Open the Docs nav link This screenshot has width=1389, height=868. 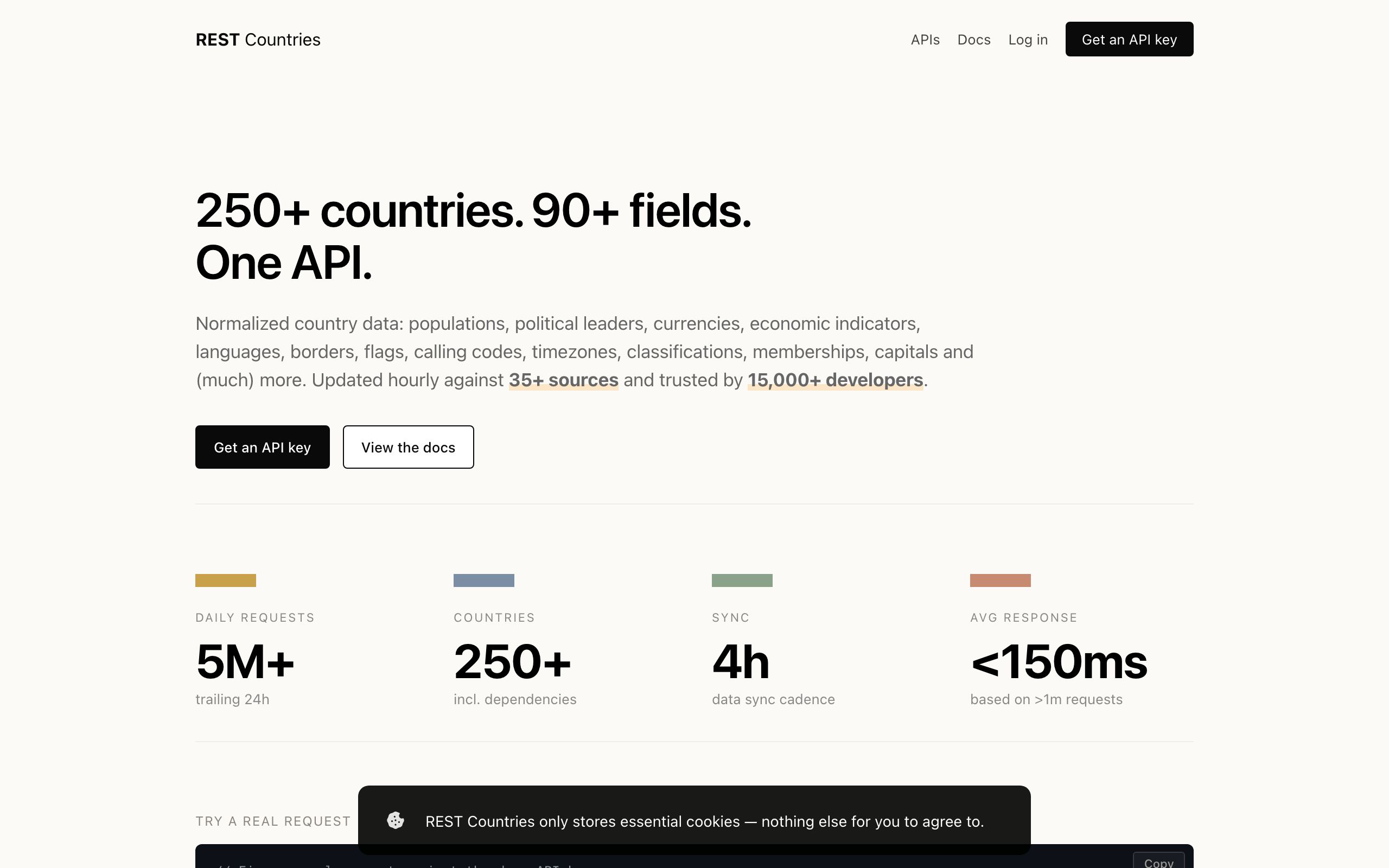tap(973, 40)
